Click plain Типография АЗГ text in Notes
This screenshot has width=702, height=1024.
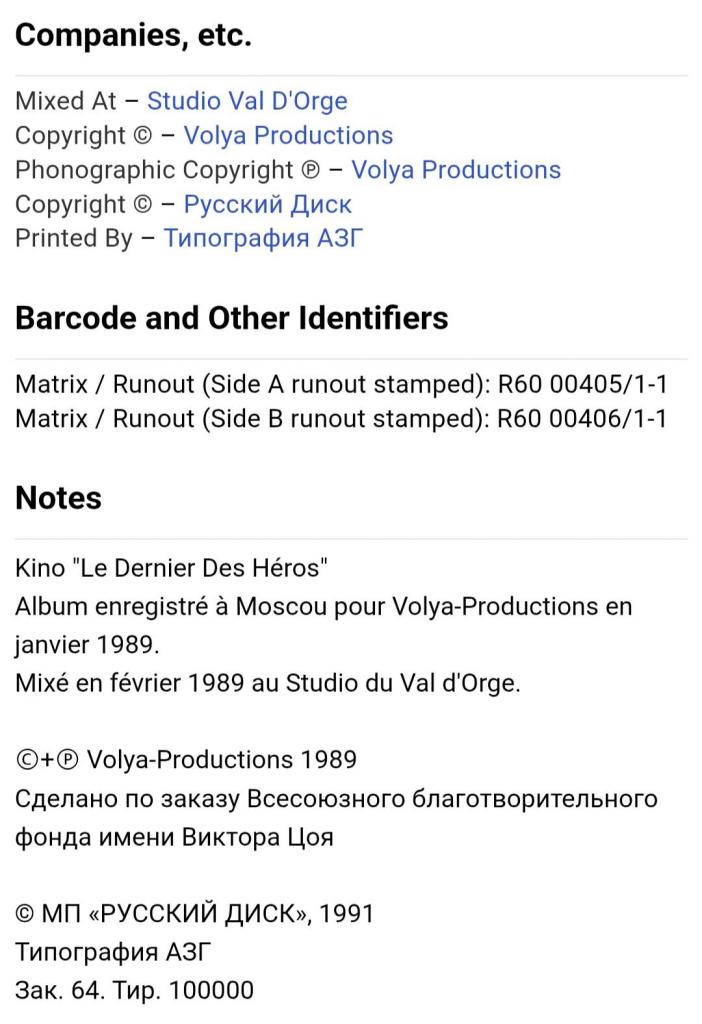click(x=113, y=951)
